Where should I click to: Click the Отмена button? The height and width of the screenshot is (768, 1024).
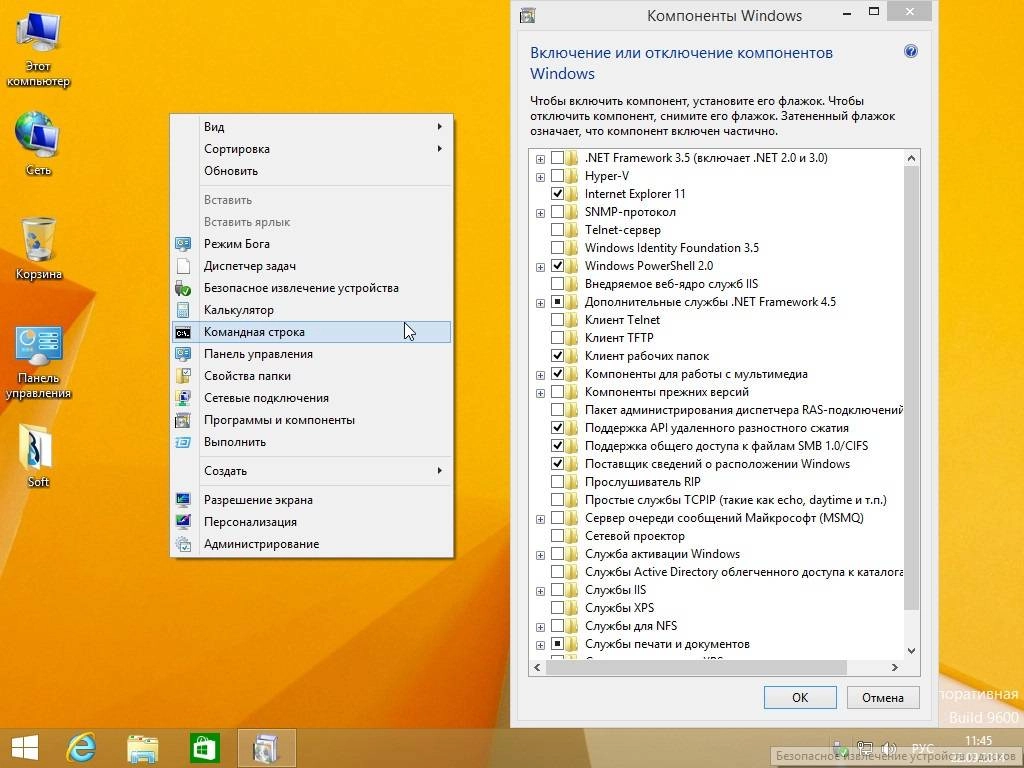click(883, 697)
